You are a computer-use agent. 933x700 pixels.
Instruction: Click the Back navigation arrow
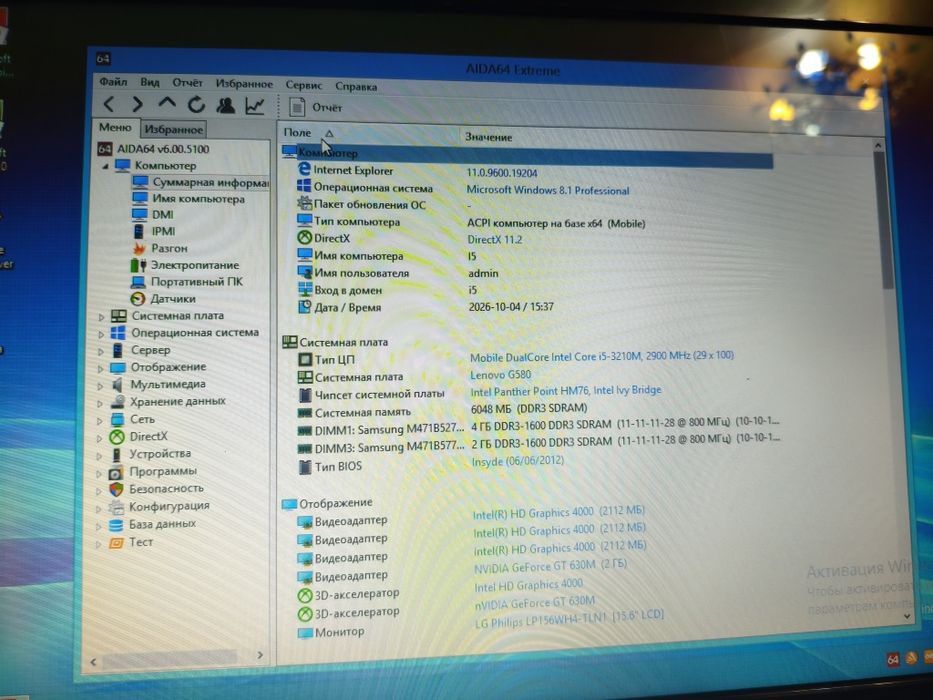point(109,104)
